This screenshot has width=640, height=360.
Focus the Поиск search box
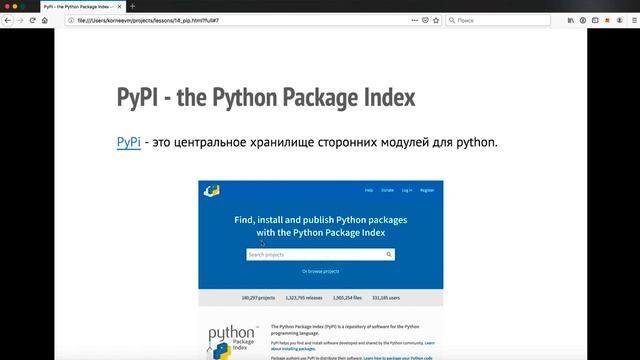point(498,20)
